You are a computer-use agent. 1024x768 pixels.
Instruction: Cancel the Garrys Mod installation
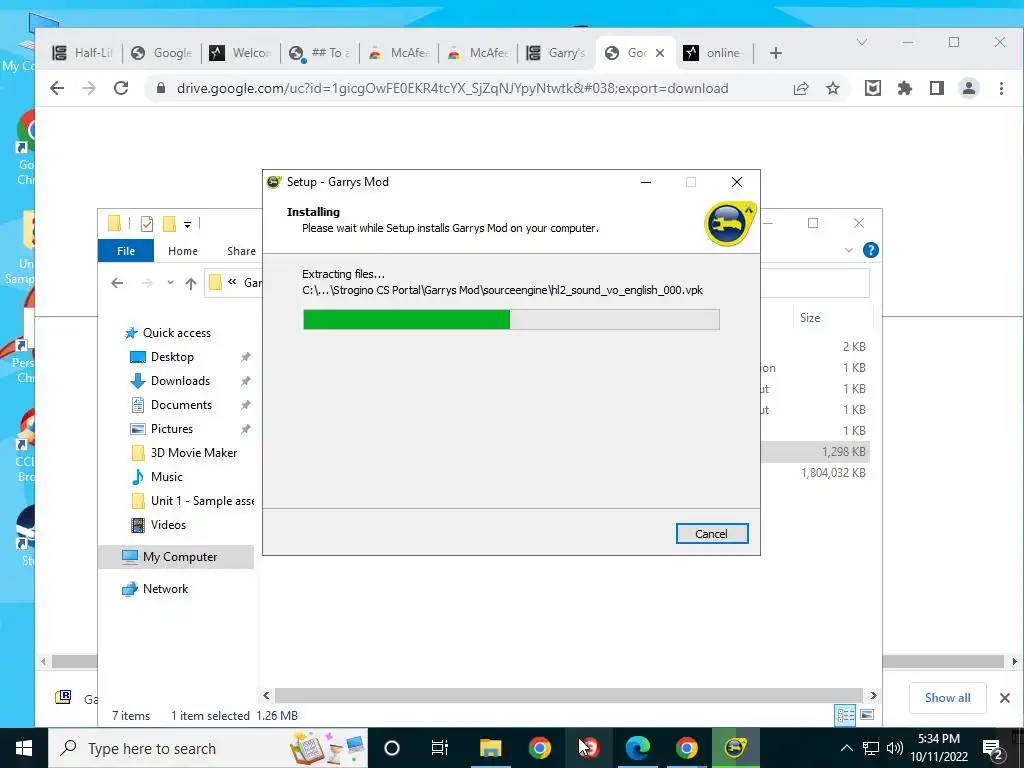point(712,534)
